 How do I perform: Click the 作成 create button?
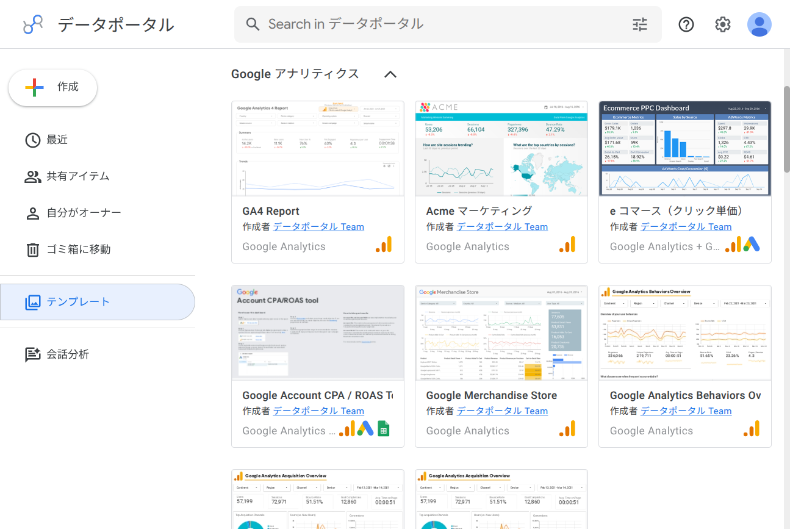53,87
